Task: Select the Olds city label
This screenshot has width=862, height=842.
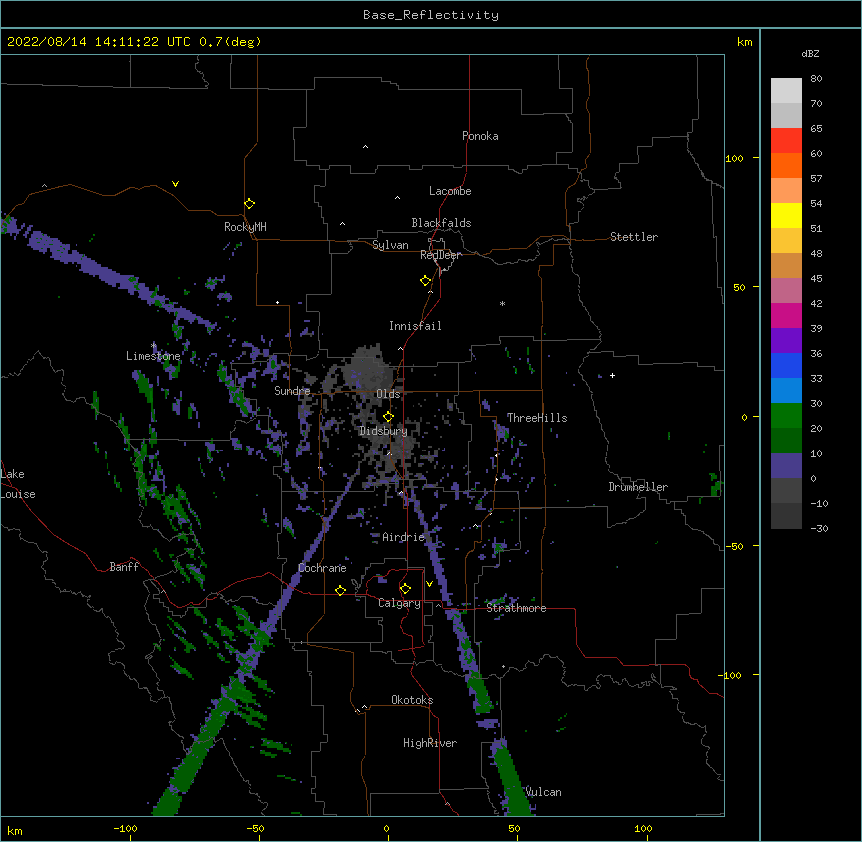Action: pos(388,394)
